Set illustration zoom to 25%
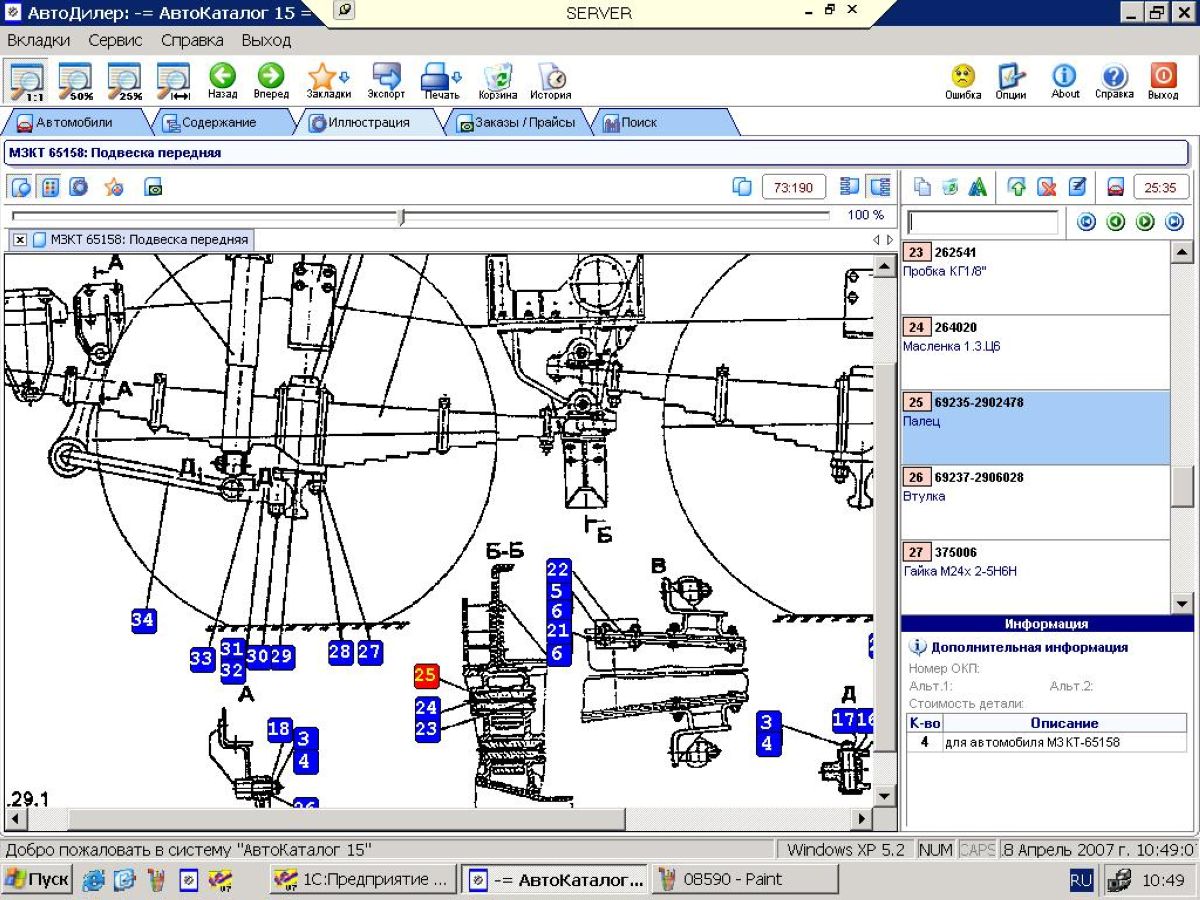 (124, 81)
